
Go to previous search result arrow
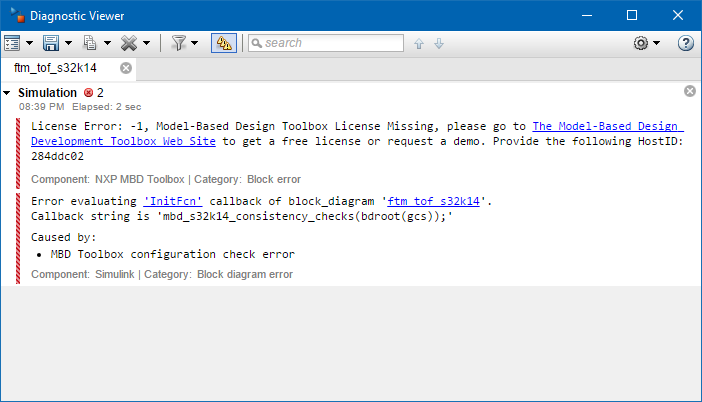(x=419, y=43)
